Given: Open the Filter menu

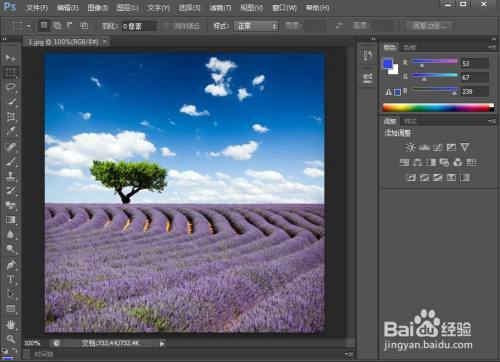Looking at the screenshot, I should pos(220,8).
